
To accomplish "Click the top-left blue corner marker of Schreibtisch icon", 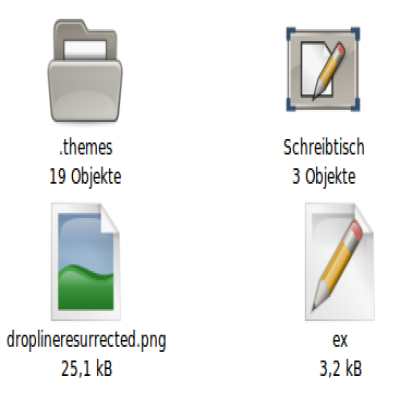I will coord(291,33).
